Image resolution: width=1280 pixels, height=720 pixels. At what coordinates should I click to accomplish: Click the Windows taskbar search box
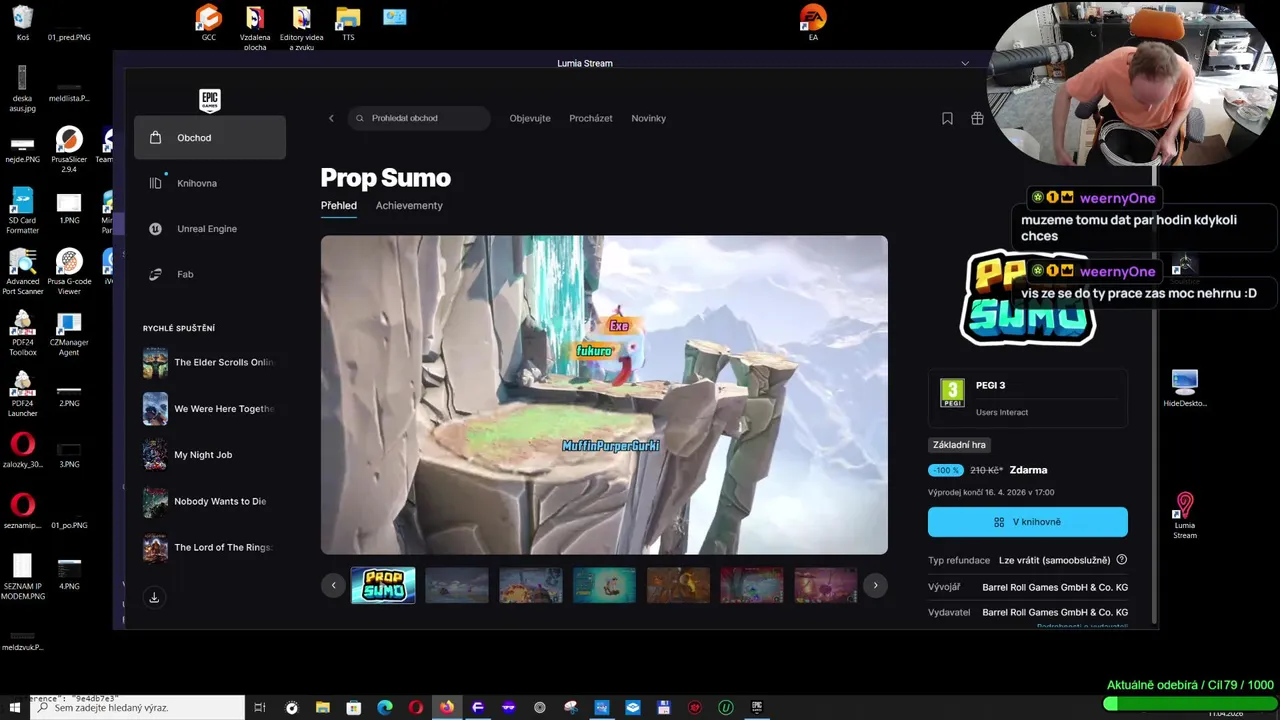tap(137, 707)
